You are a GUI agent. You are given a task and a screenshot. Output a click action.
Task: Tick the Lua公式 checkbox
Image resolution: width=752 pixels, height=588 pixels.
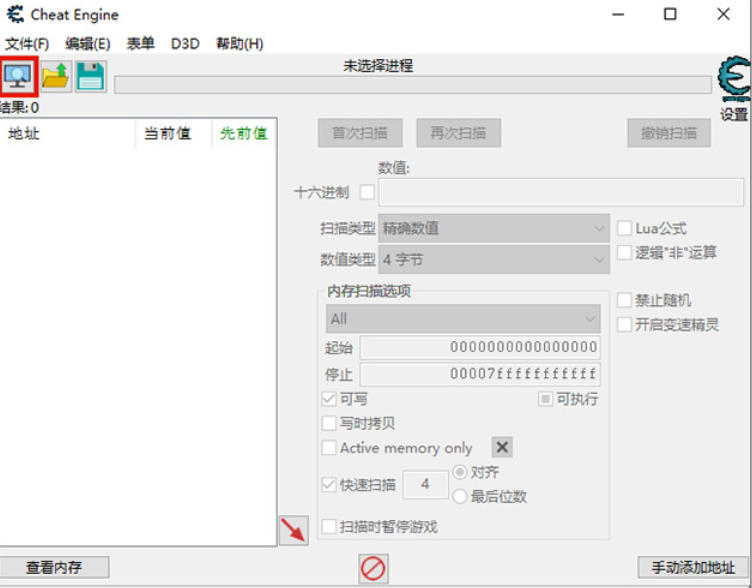coord(624,228)
